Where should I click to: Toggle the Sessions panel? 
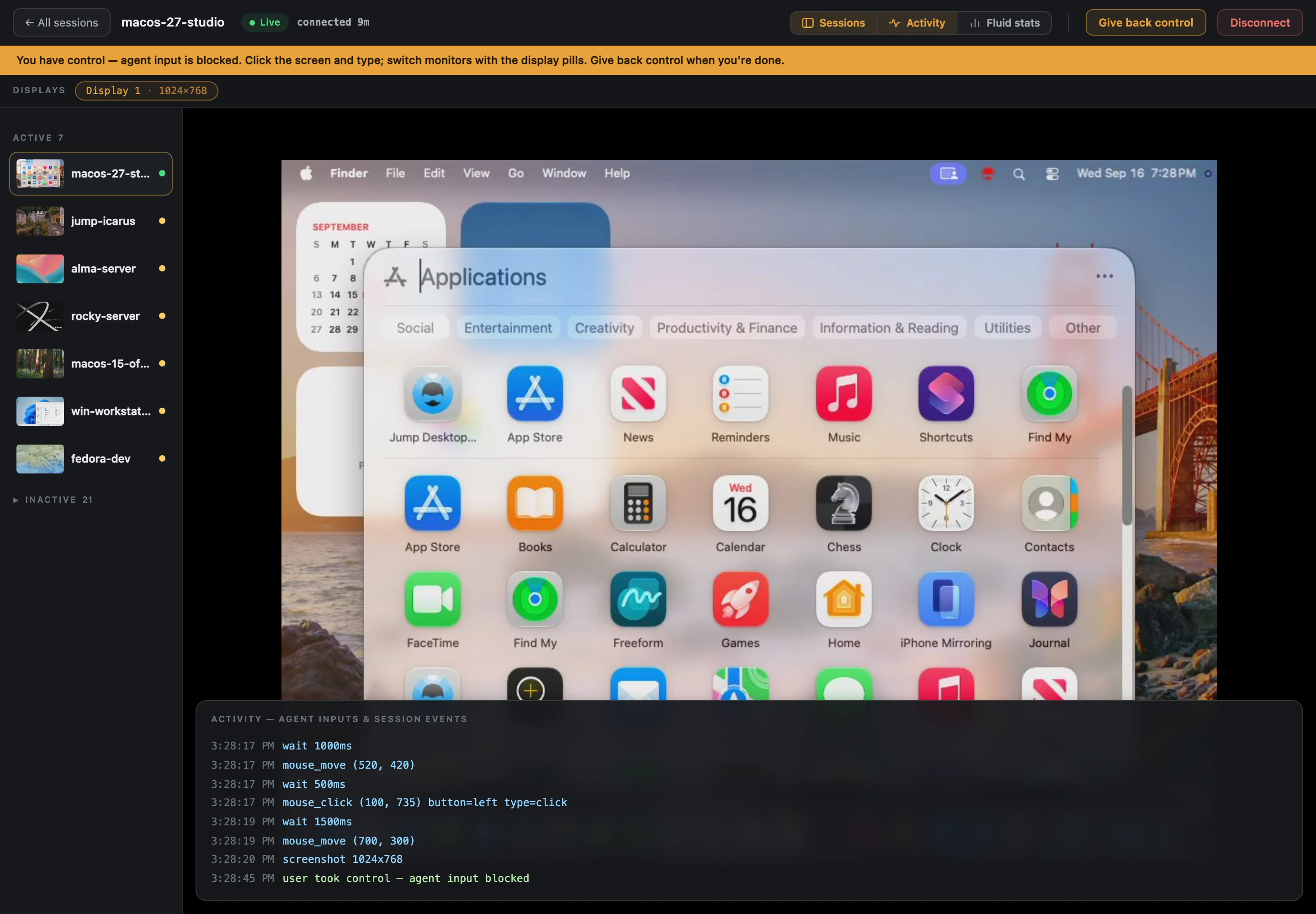pos(833,23)
